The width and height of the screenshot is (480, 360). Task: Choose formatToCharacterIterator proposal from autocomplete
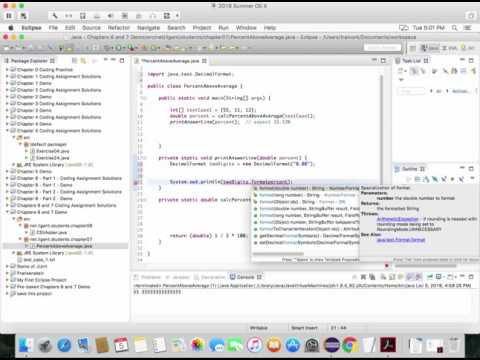(x=306, y=229)
